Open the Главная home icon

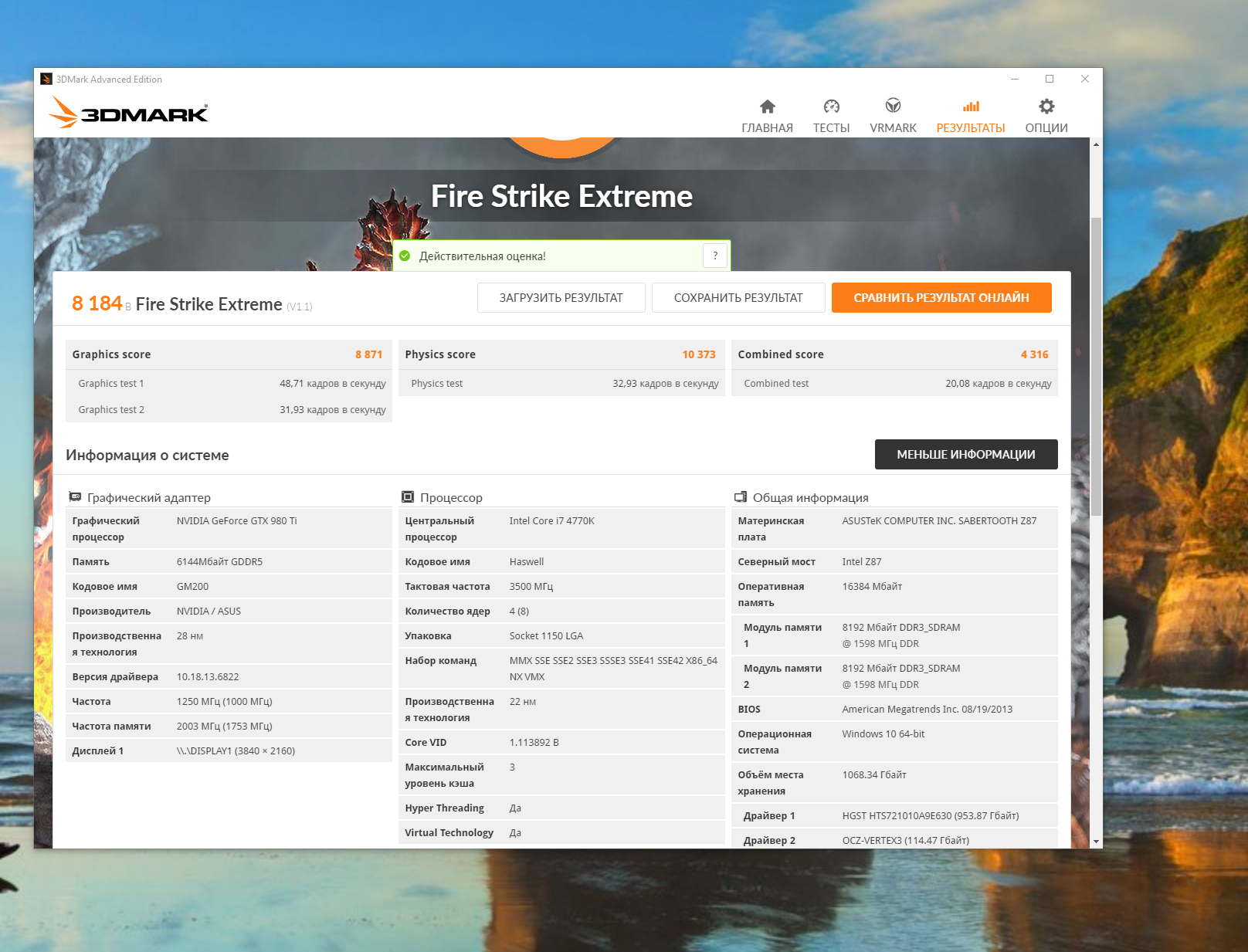767,107
